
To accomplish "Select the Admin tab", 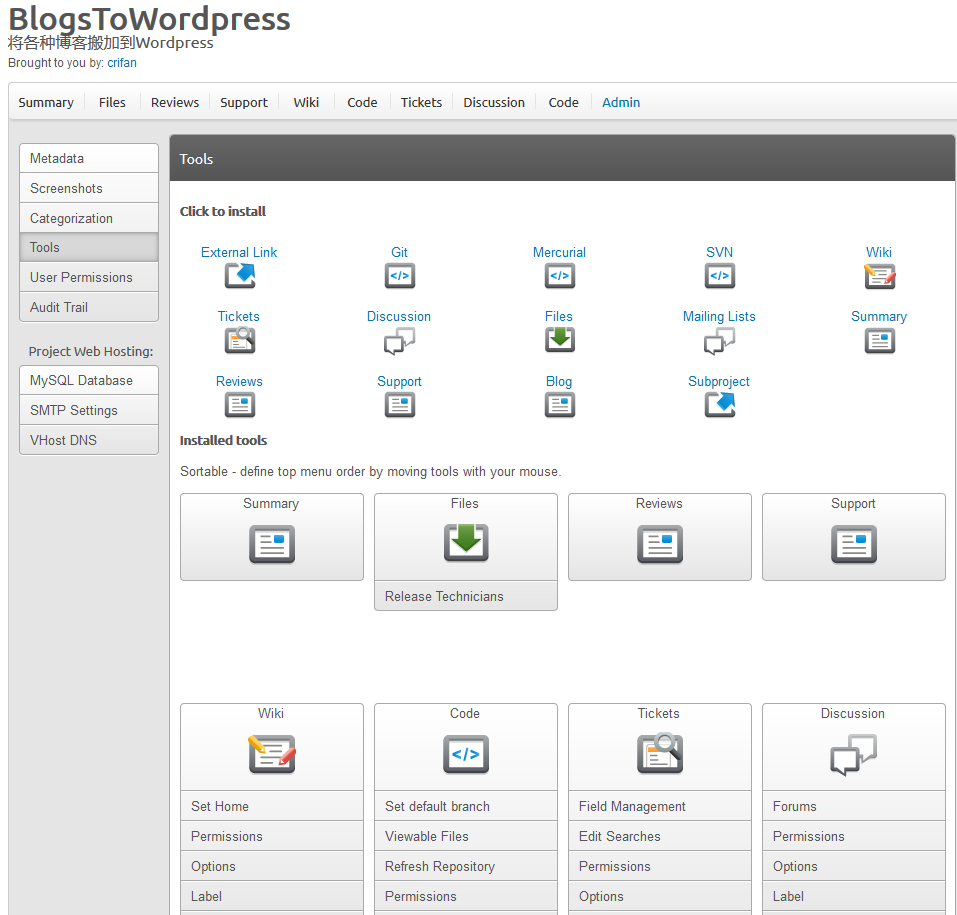I will coord(621,103).
